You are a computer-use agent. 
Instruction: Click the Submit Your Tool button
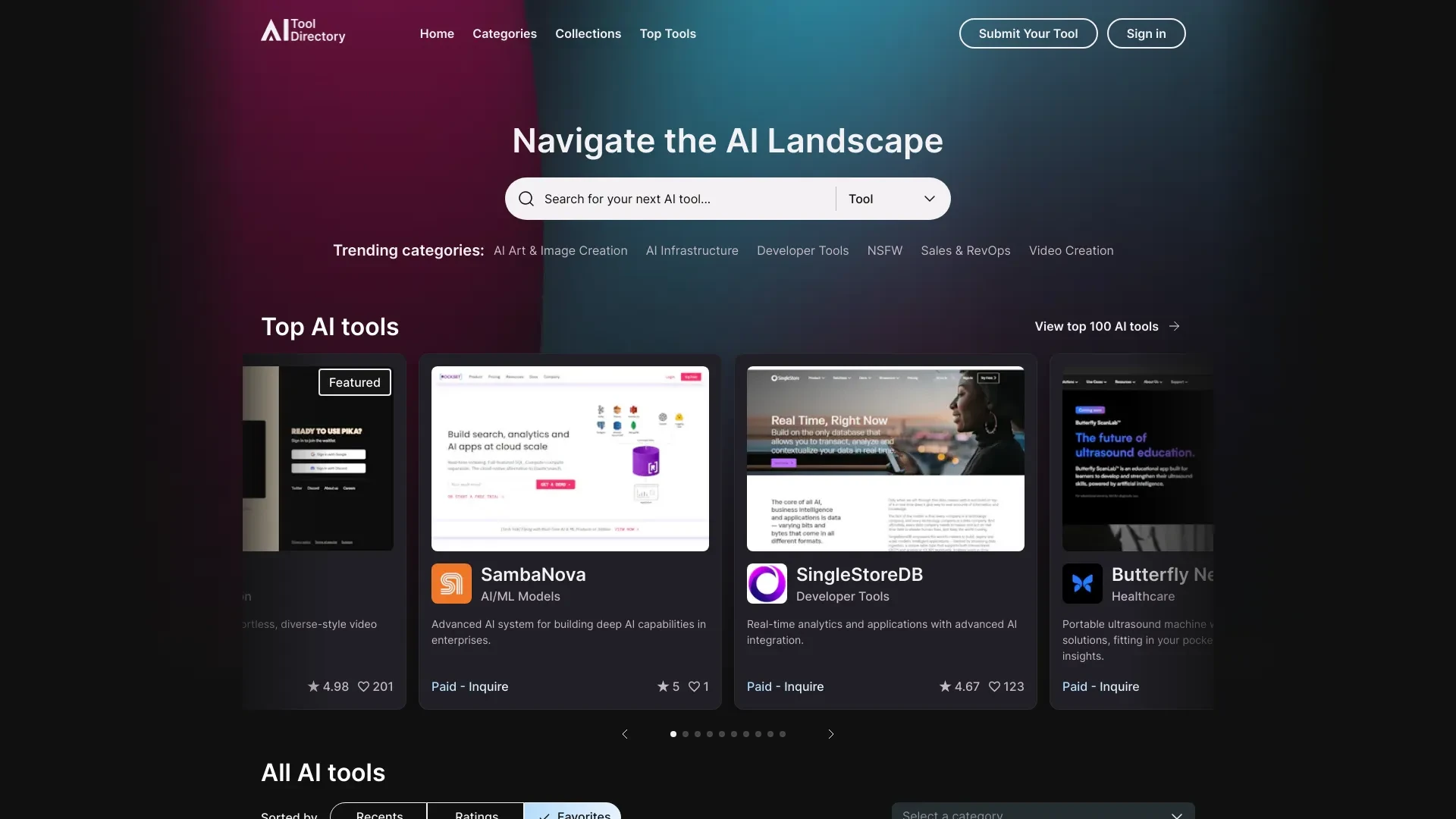(x=1028, y=33)
